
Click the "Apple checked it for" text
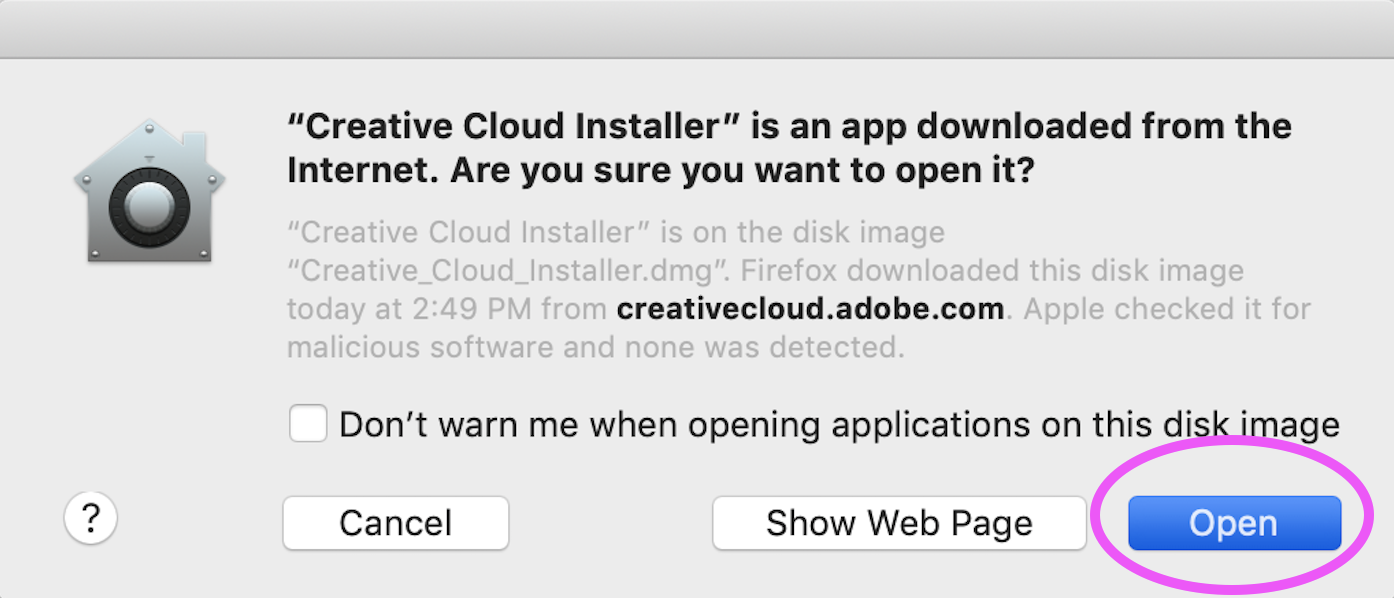coord(1167,309)
